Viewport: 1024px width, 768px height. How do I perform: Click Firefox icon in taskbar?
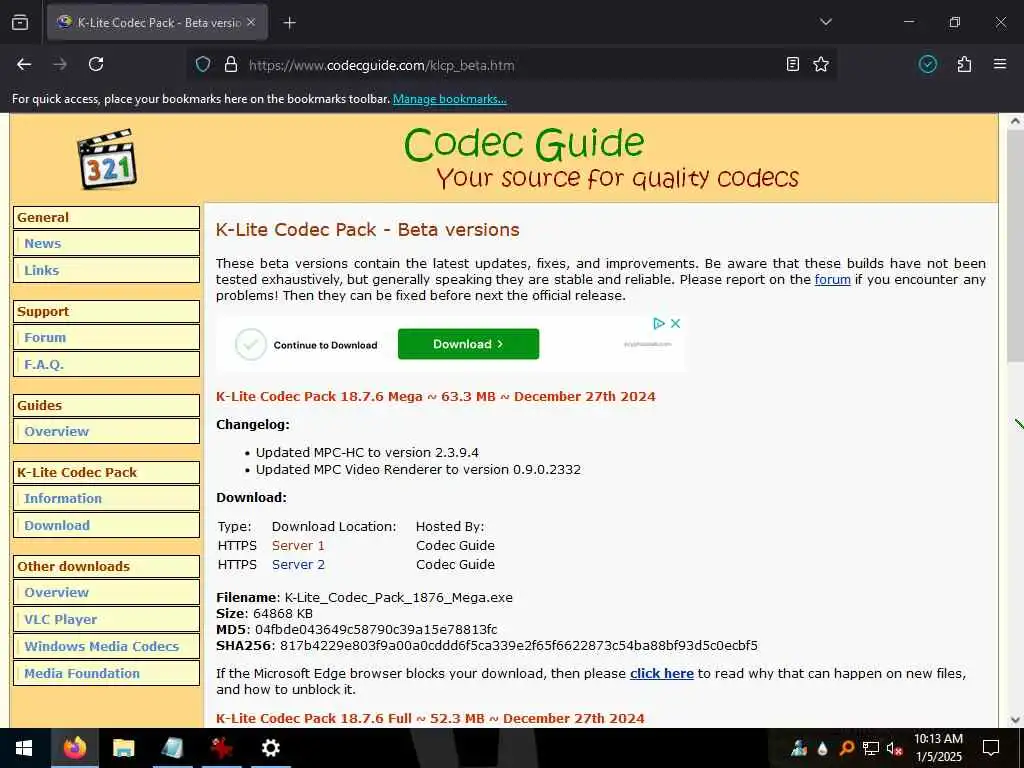tap(74, 748)
